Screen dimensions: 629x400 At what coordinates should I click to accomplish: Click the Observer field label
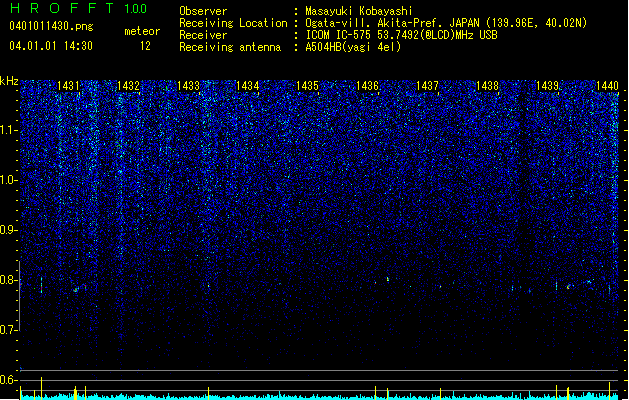tap(203, 11)
